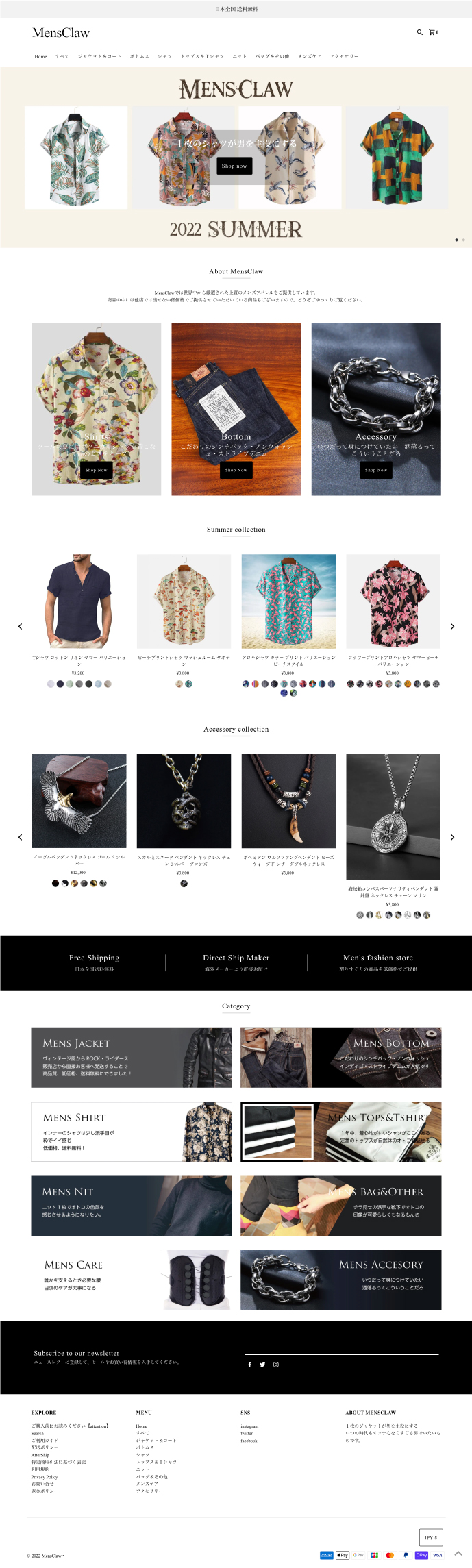Show next Summer collection products arrow

(x=452, y=626)
